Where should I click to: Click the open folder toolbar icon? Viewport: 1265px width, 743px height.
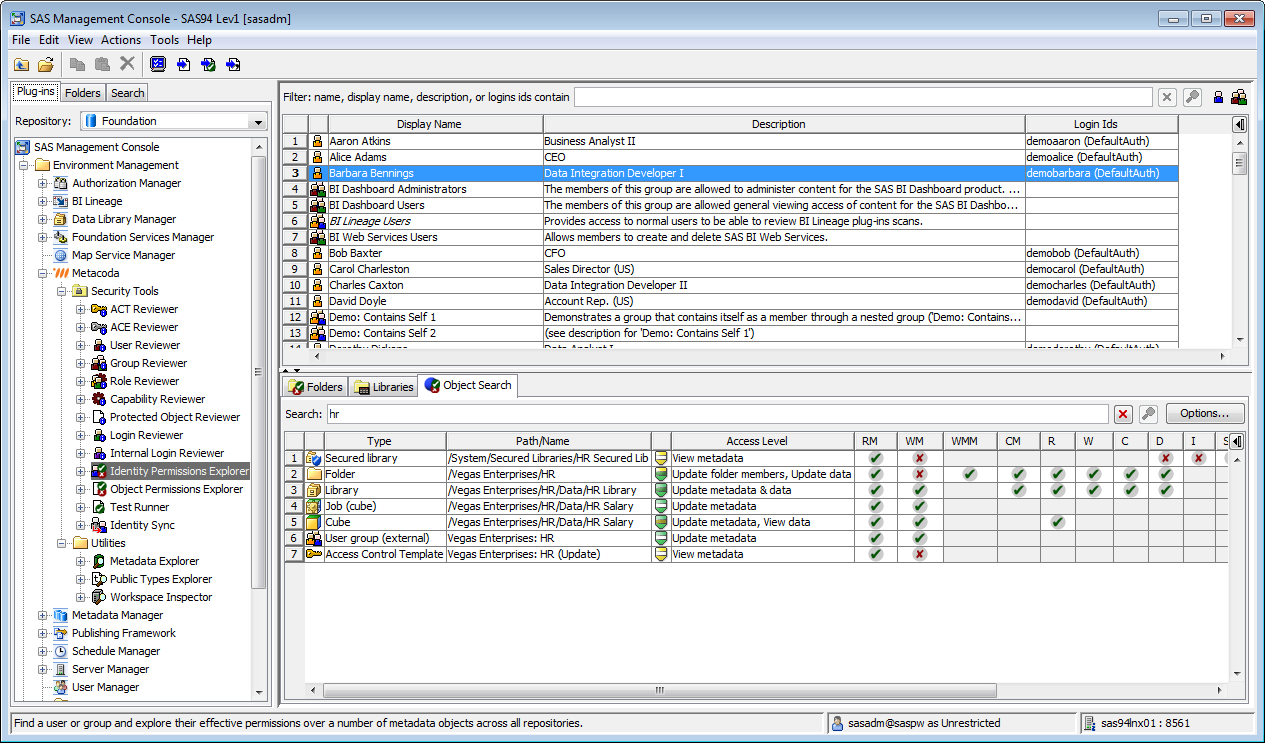(x=46, y=64)
